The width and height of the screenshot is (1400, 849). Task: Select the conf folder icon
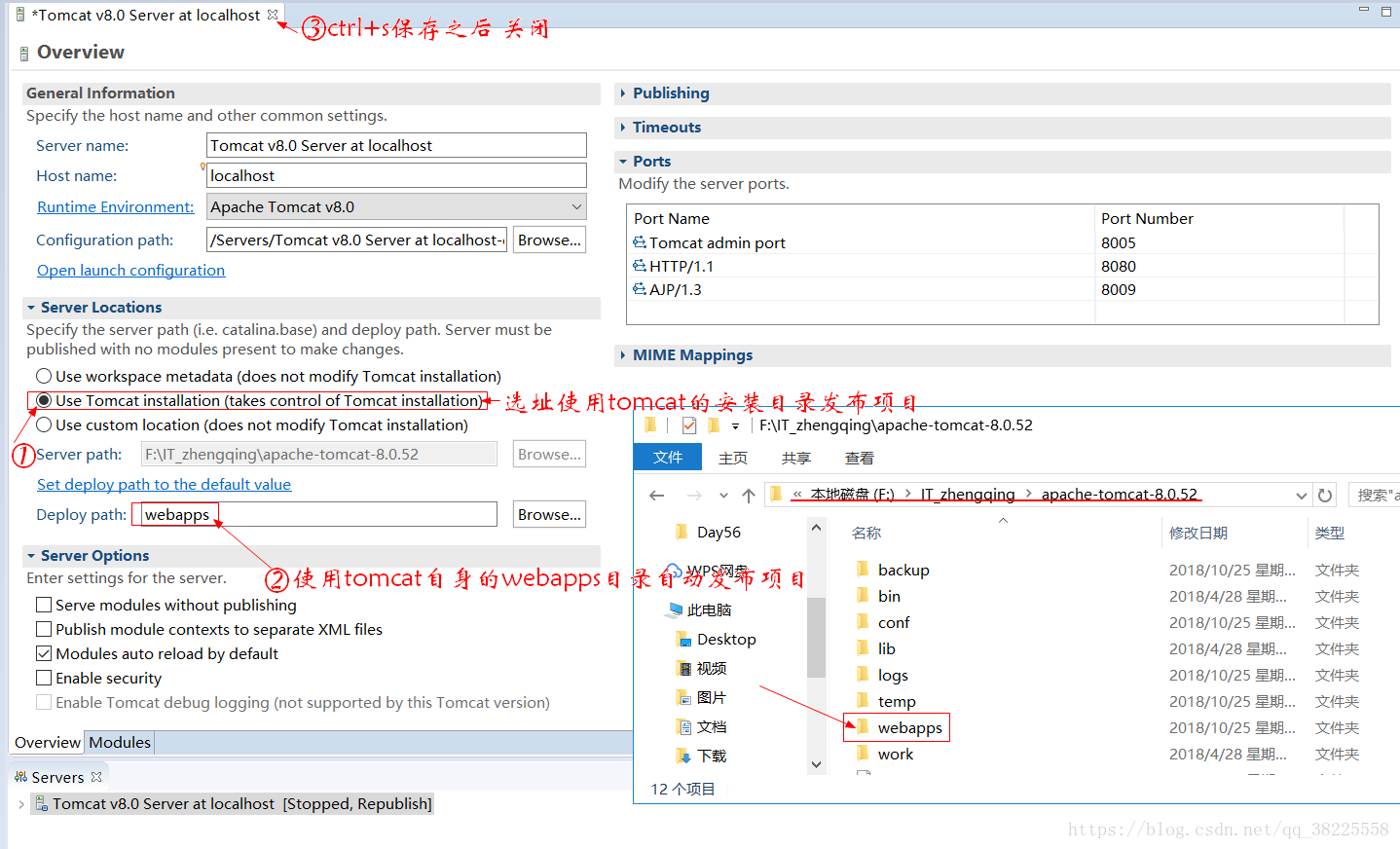[x=863, y=621]
